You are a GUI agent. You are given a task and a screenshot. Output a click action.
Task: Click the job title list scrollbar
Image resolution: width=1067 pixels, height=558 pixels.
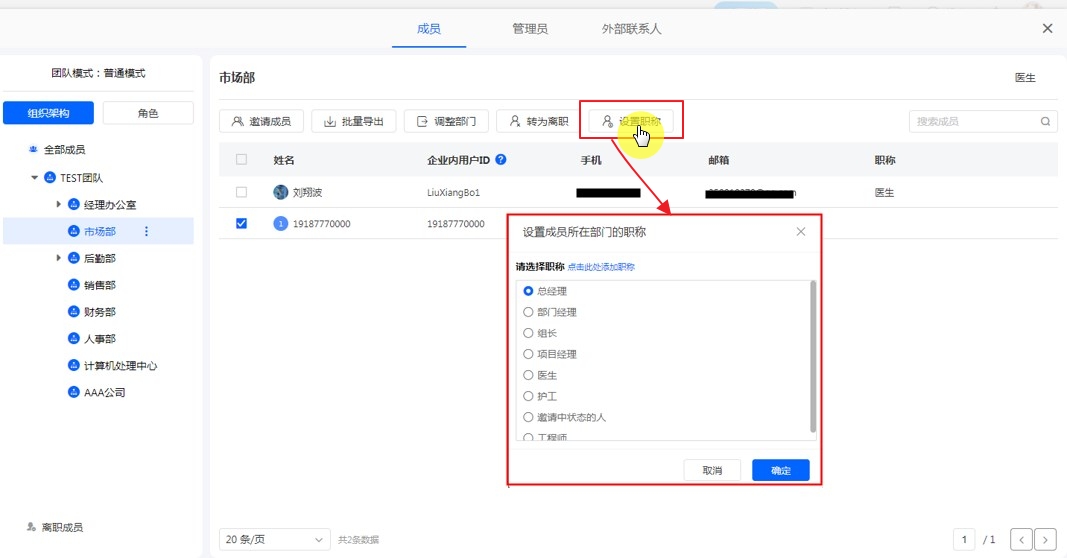pos(813,355)
